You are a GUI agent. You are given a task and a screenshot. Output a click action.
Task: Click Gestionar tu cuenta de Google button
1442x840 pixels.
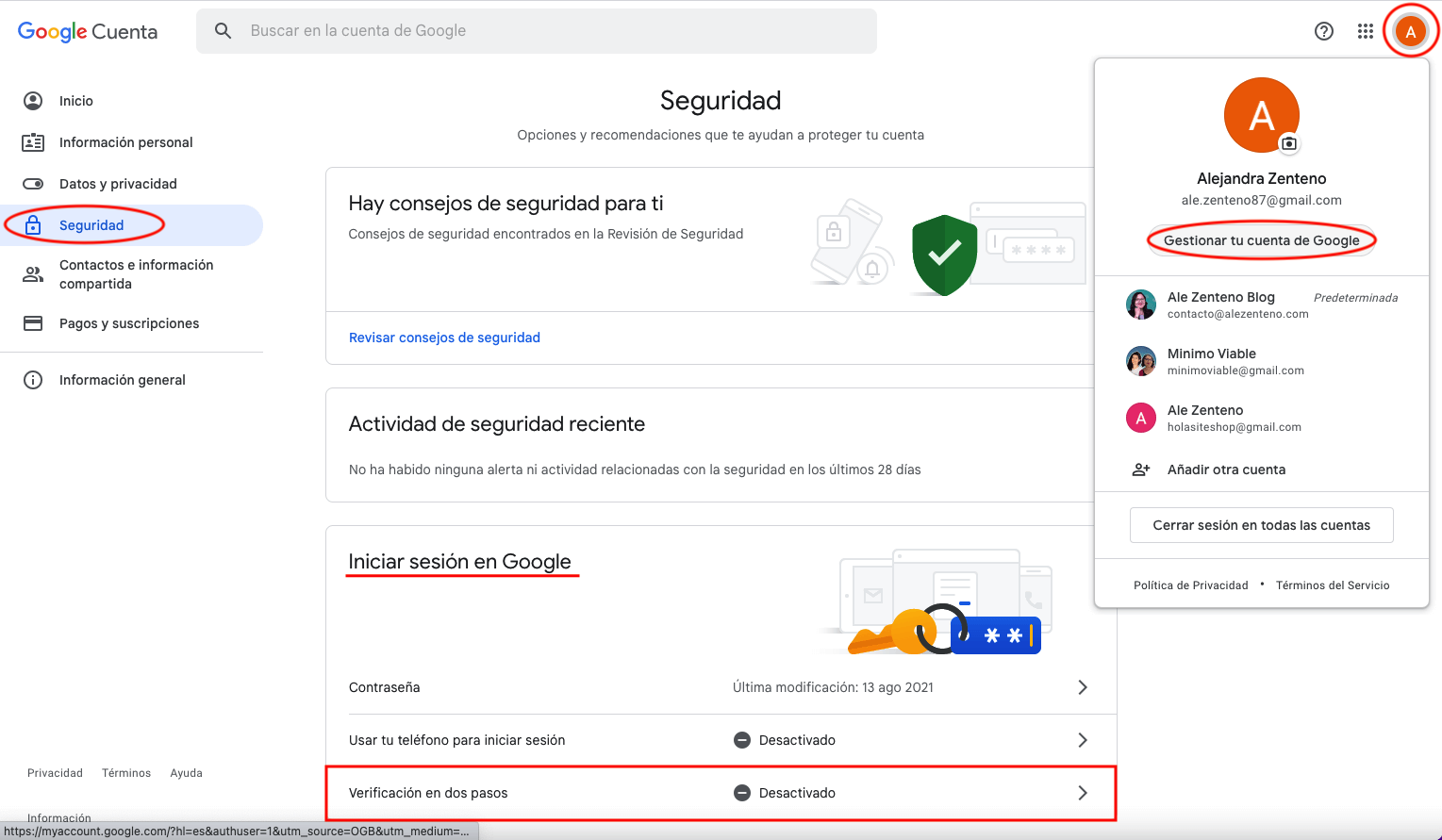pyautogui.click(x=1262, y=240)
